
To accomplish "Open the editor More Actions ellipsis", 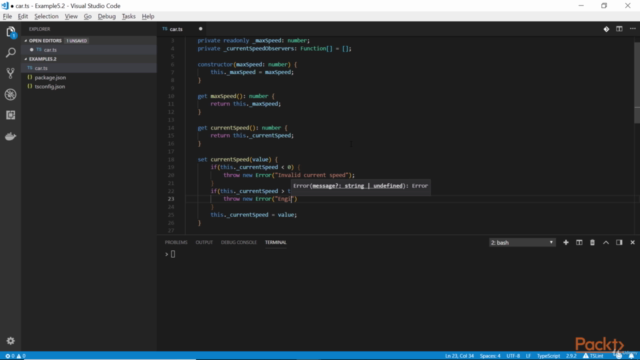I will (x=632, y=29).
